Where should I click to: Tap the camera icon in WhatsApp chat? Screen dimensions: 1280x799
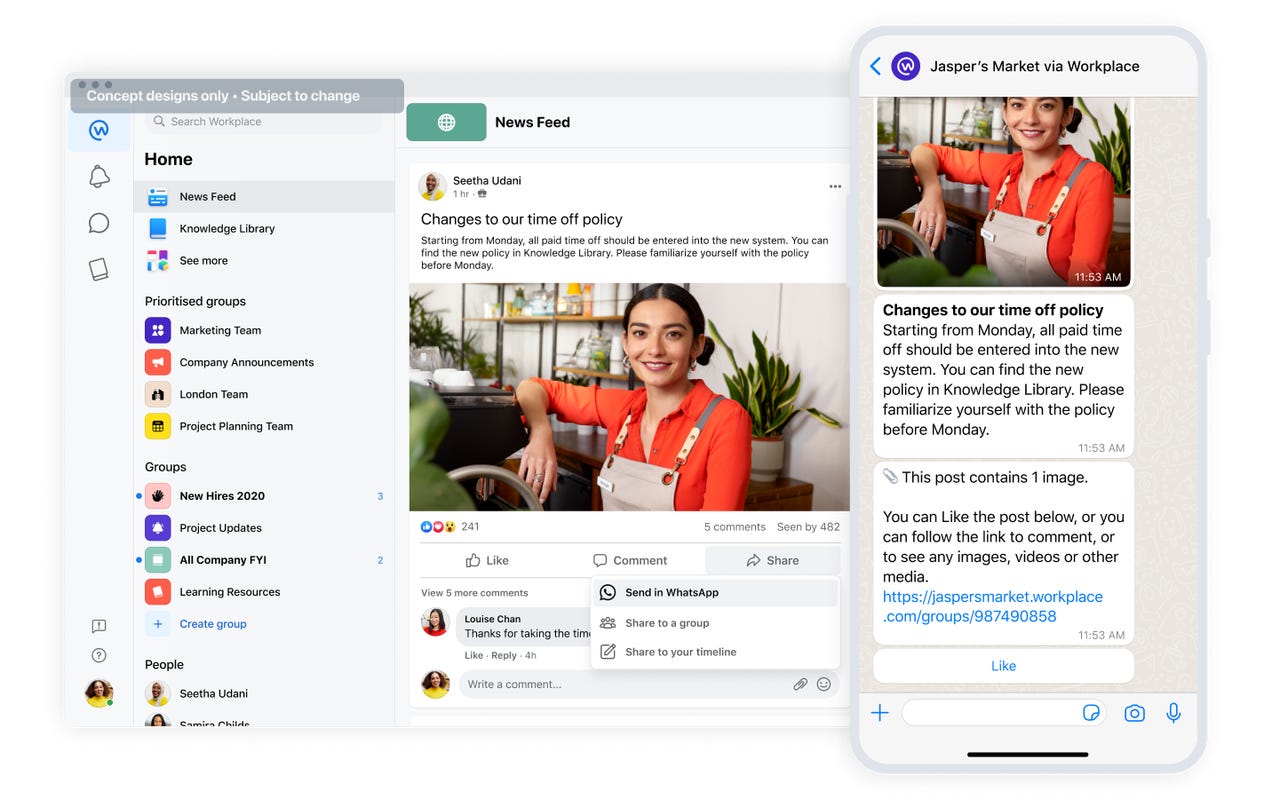[x=1134, y=713]
